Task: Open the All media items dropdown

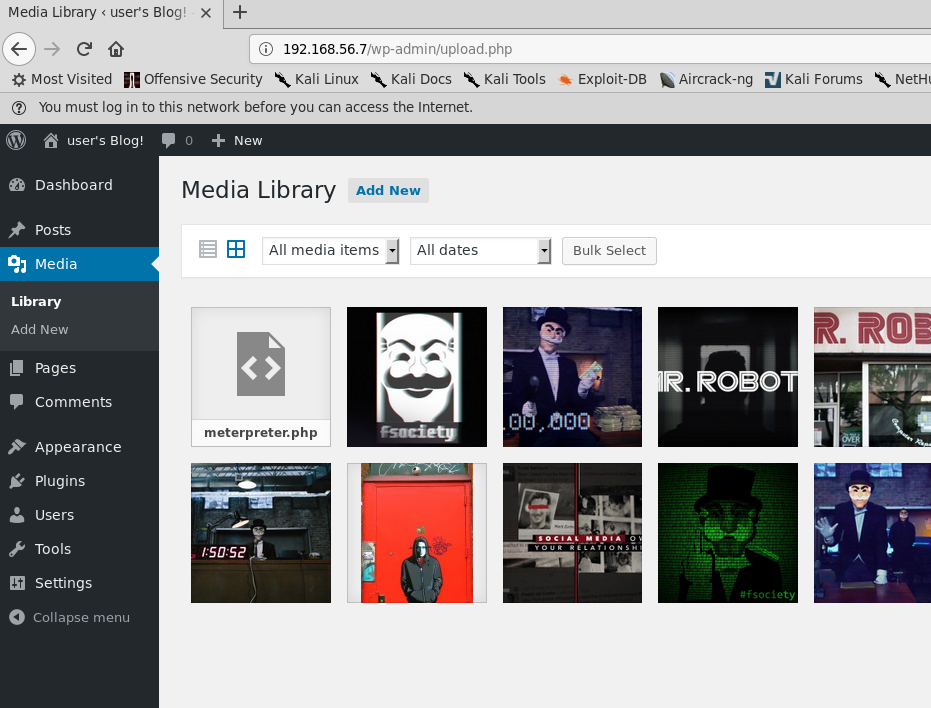Action: [x=330, y=251]
